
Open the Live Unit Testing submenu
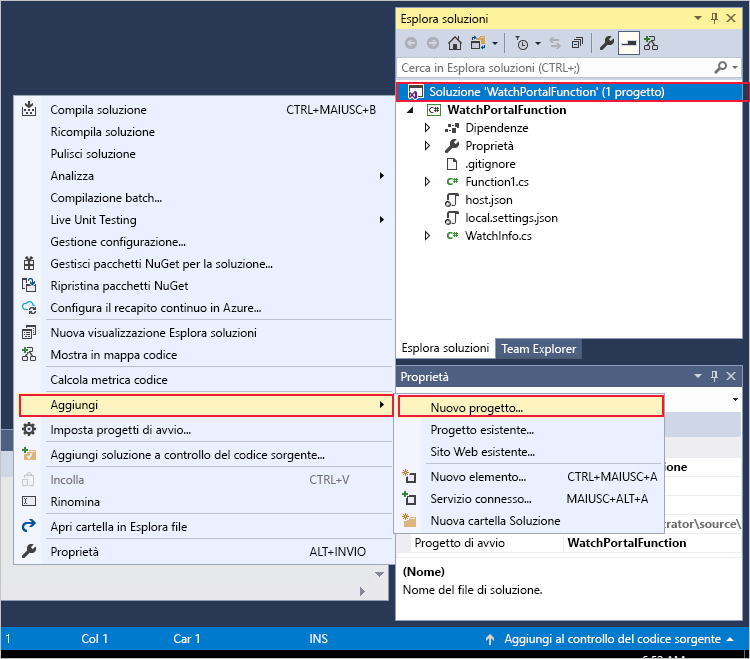(205, 220)
